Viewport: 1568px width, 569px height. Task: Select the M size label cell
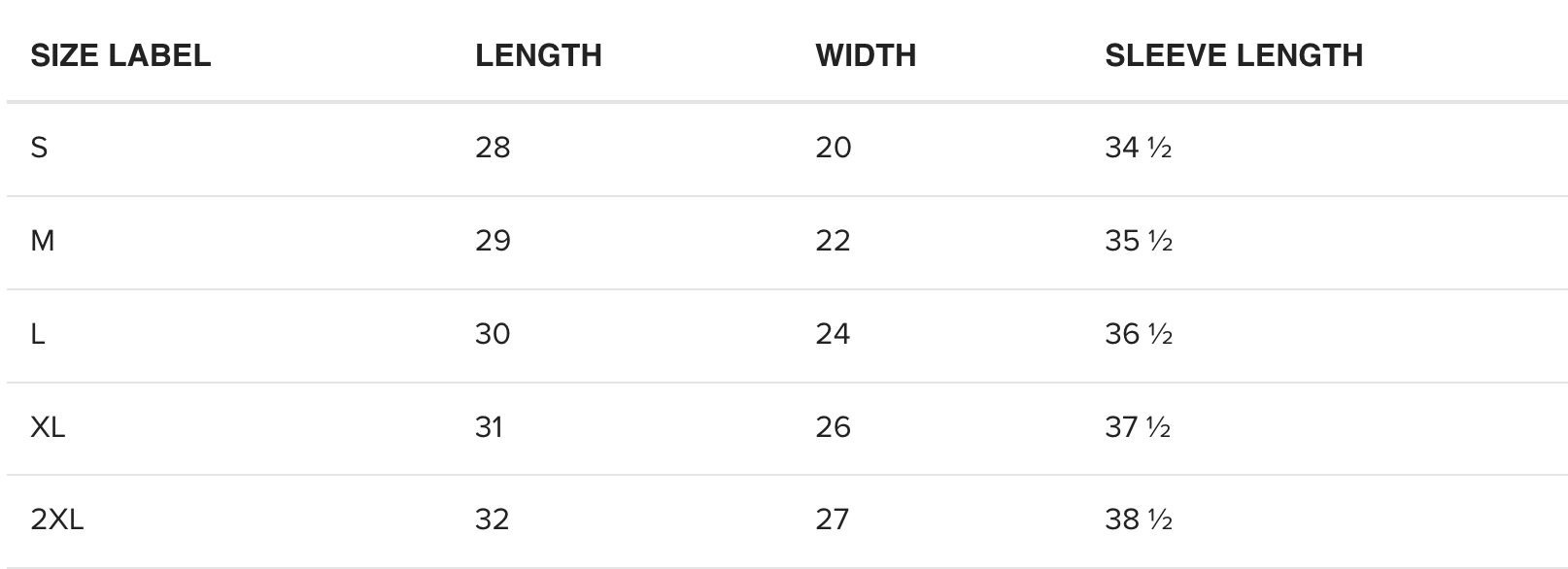pos(43,241)
